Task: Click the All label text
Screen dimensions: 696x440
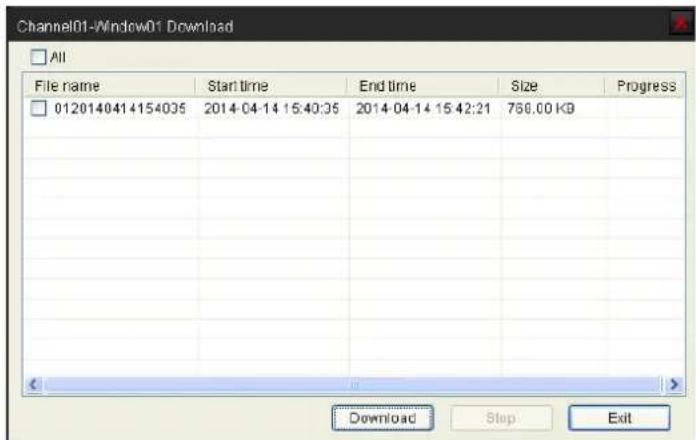Action: [58, 57]
